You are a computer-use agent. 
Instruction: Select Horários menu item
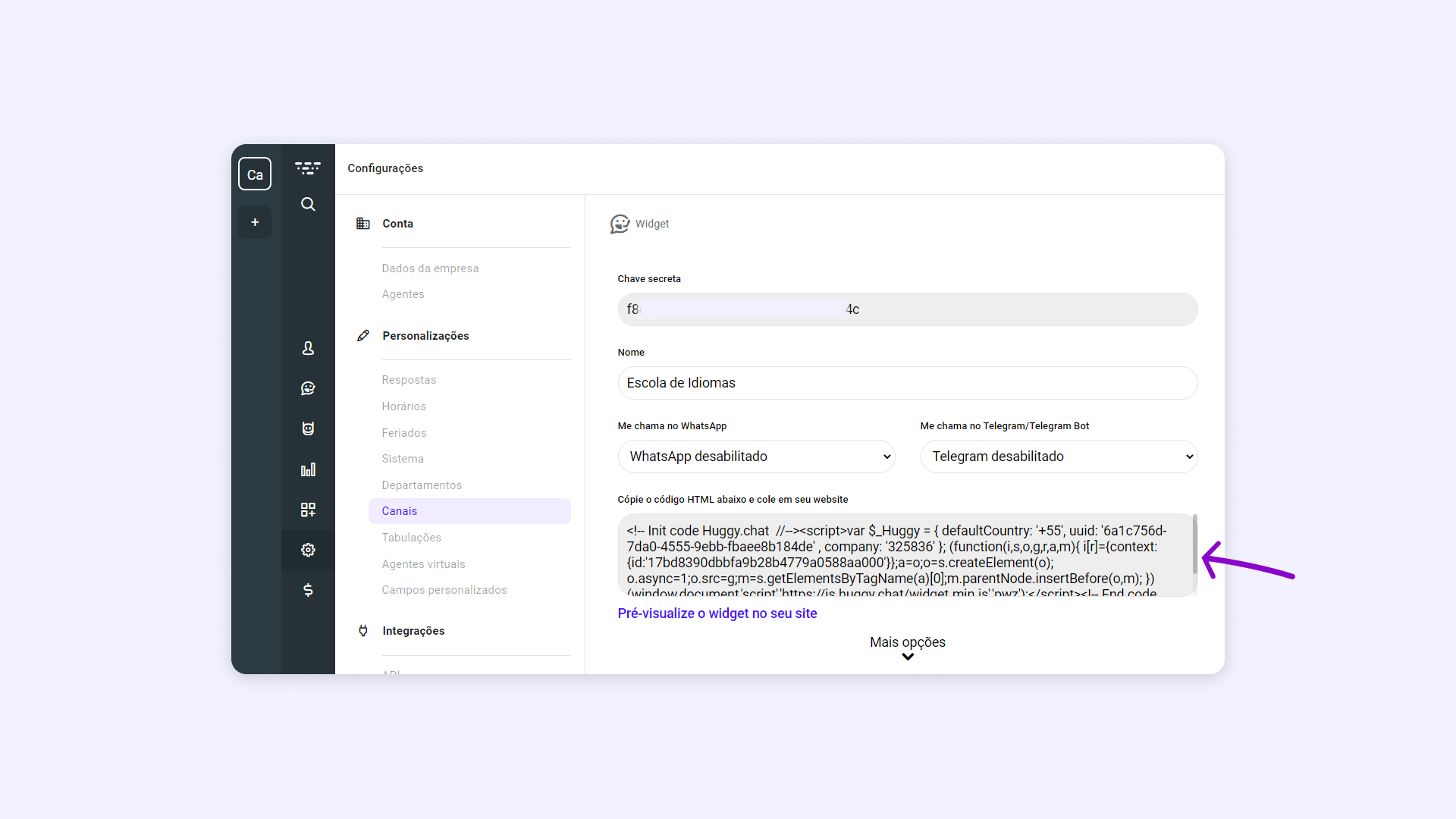(403, 406)
